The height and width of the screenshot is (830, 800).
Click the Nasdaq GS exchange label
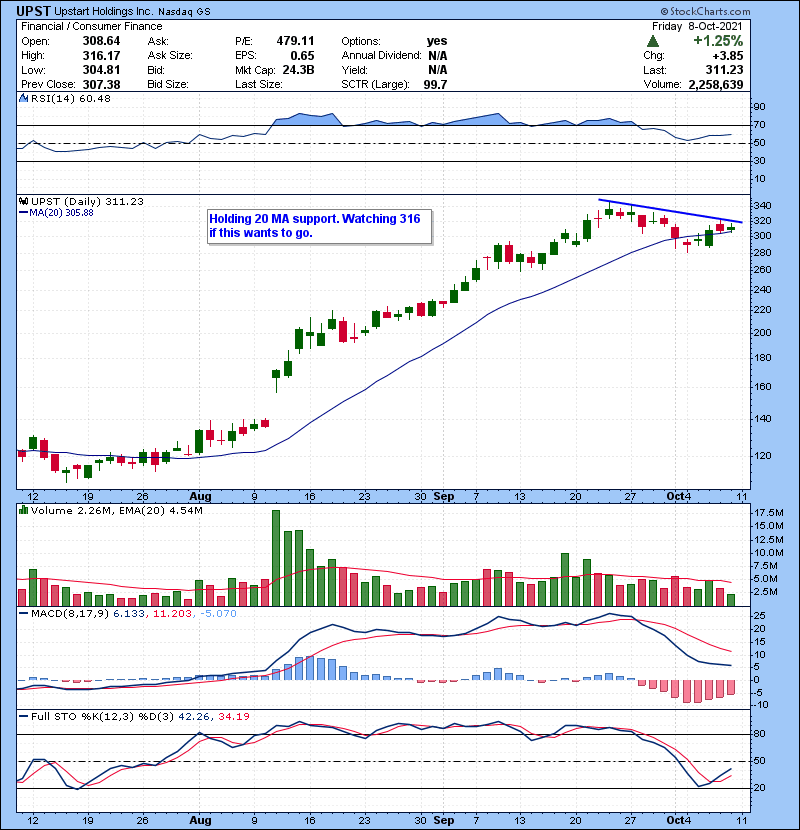[x=184, y=12]
